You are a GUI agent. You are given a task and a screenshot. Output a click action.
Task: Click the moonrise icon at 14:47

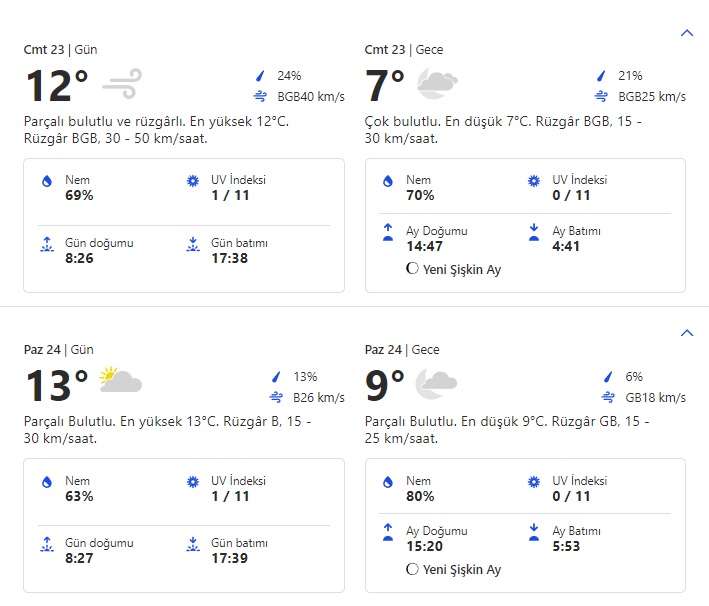[388, 232]
